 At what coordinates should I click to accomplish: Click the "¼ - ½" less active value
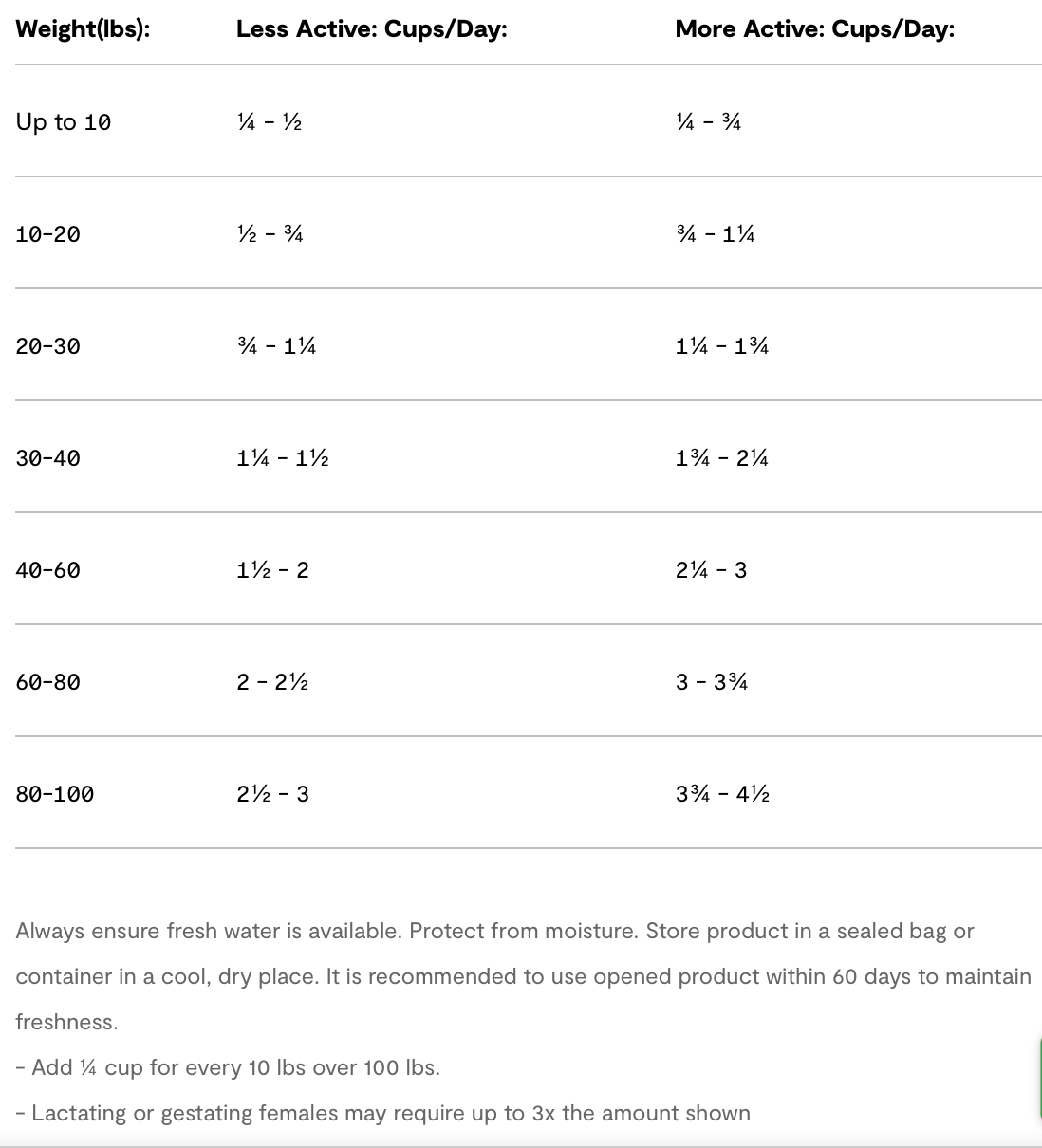[270, 122]
